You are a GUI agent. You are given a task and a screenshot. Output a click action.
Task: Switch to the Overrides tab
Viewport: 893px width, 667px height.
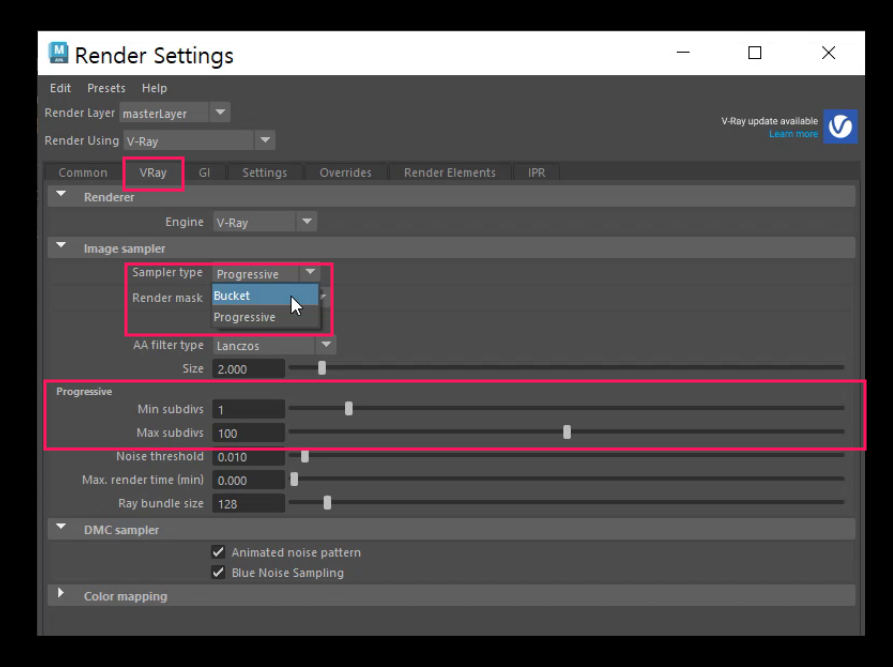[x=346, y=173]
